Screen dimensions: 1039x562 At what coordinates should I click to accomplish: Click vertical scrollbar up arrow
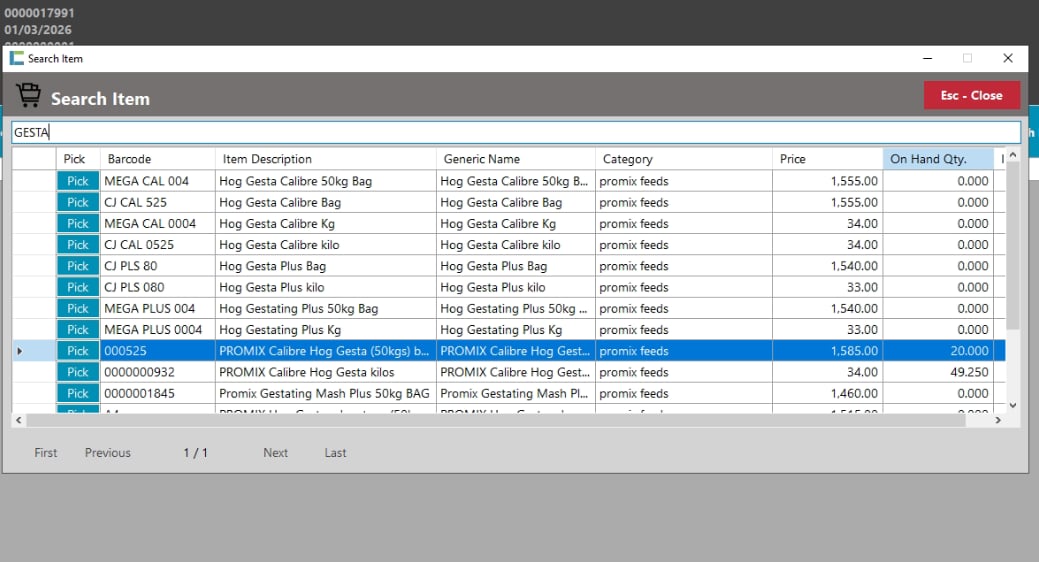[1012, 156]
